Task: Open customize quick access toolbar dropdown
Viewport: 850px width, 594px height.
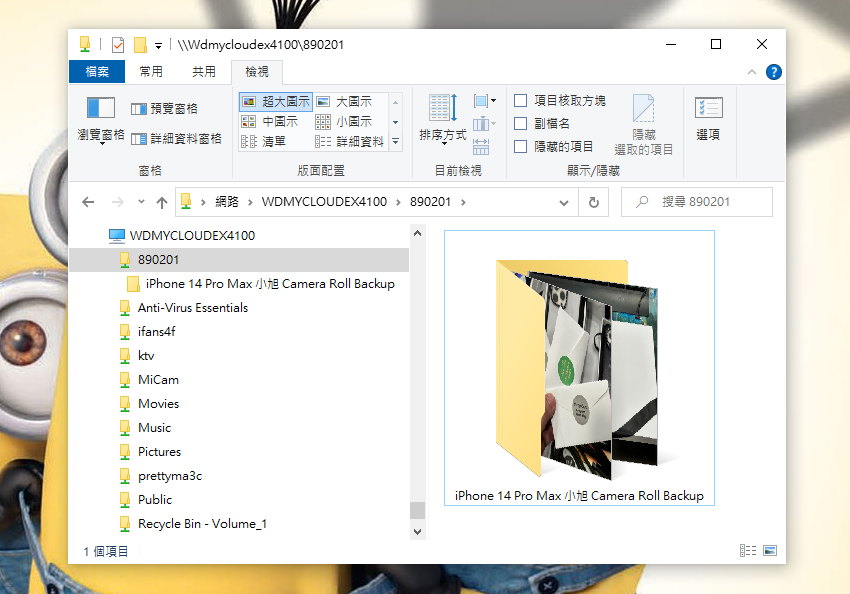Action: coord(158,46)
